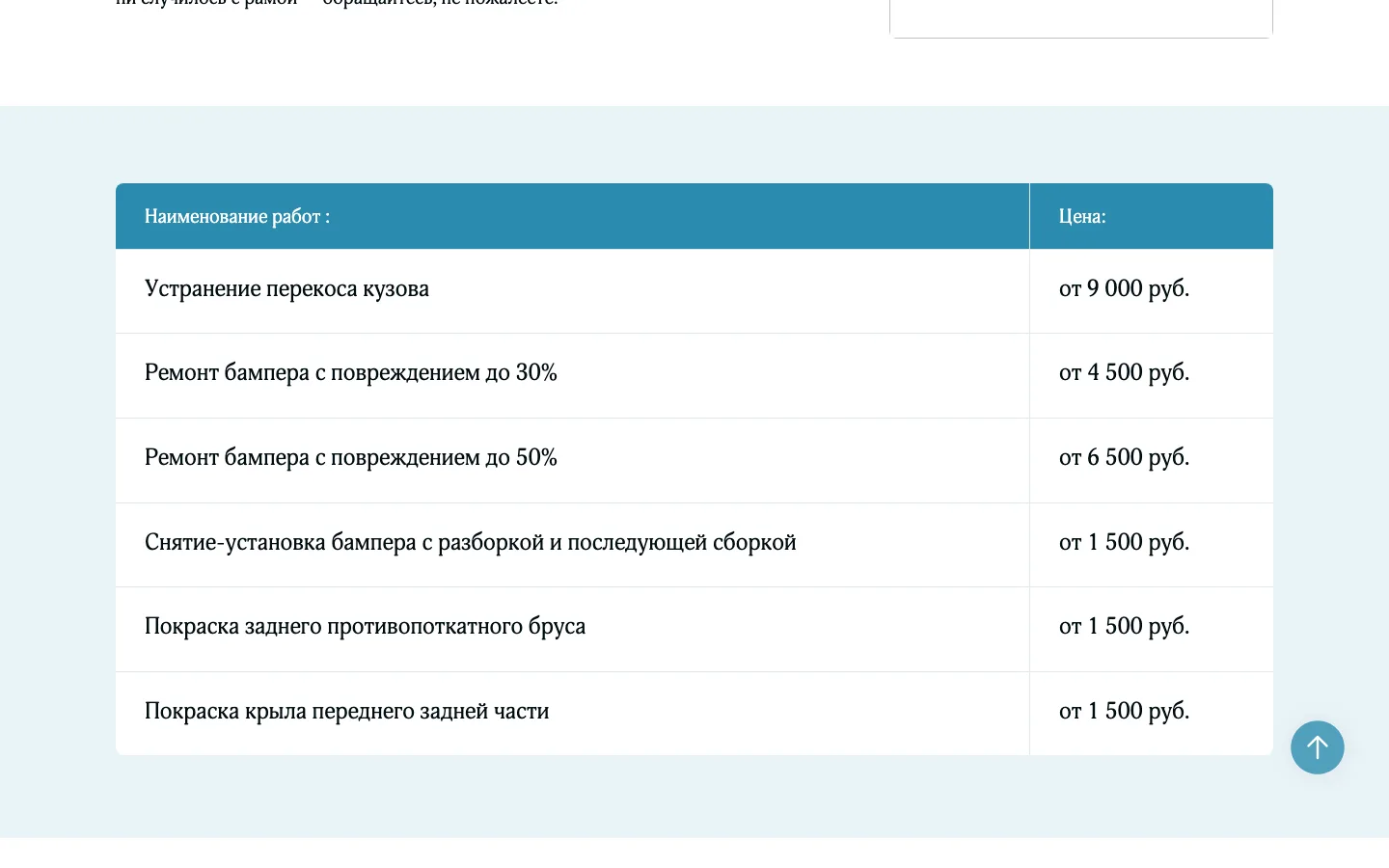Viewport: 1389px width, 868px height.
Task: Click the price for 'Покраска заднего противопоткатного бруса'
Action: (1124, 627)
